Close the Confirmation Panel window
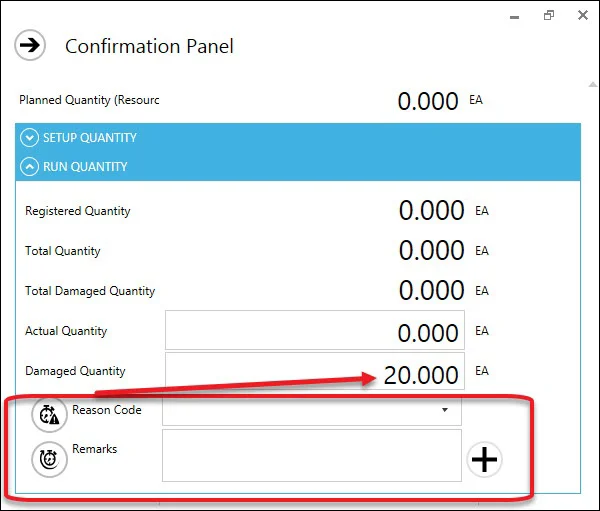The image size is (600, 511). tap(582, 15)
